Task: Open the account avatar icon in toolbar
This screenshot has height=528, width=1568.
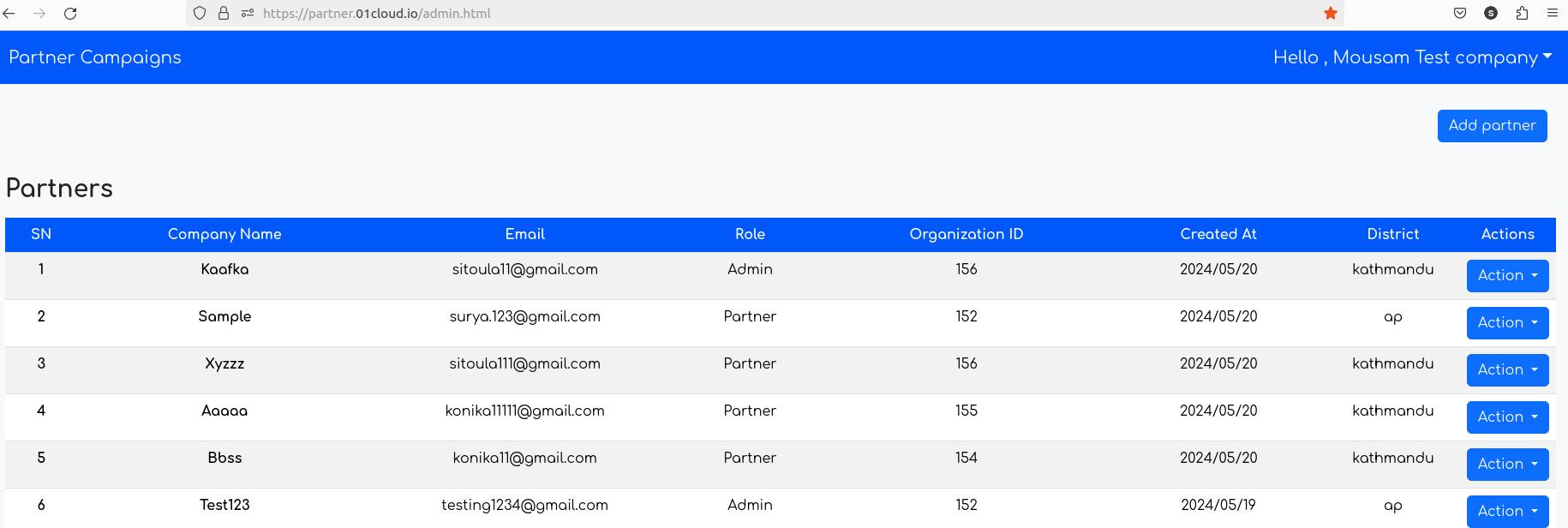Action: pos(1491,13)
